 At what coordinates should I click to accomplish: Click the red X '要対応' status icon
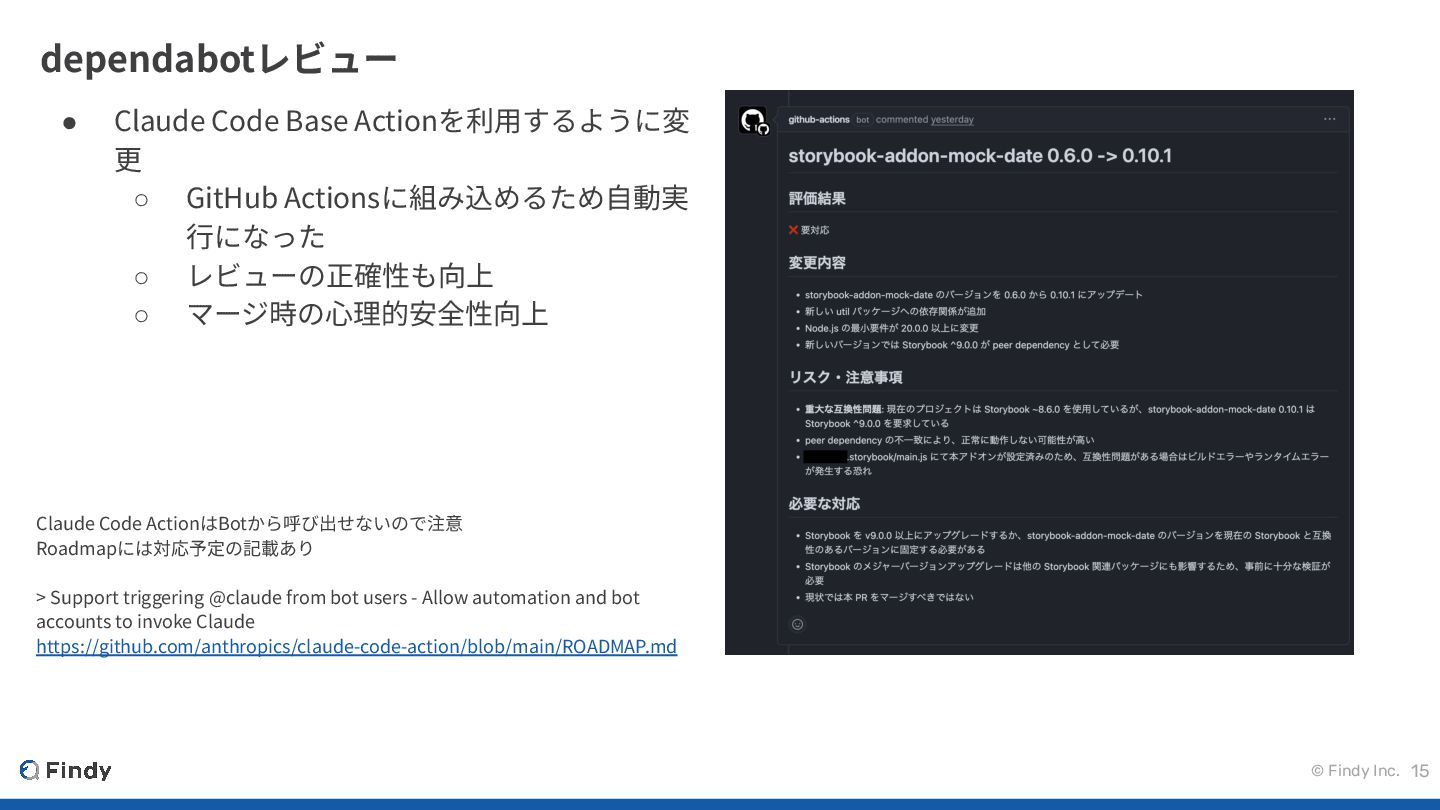point(793,230)
